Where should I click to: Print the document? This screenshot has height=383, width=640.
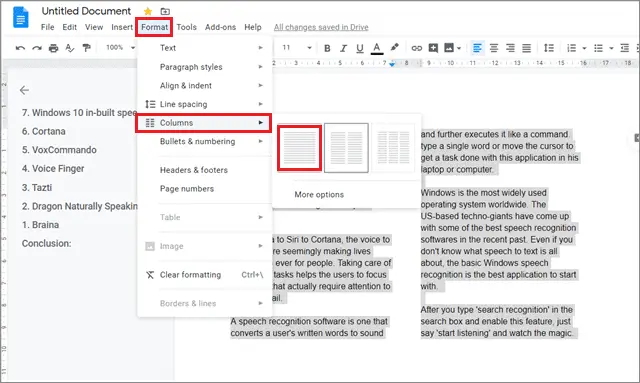(x=53, y=48)
